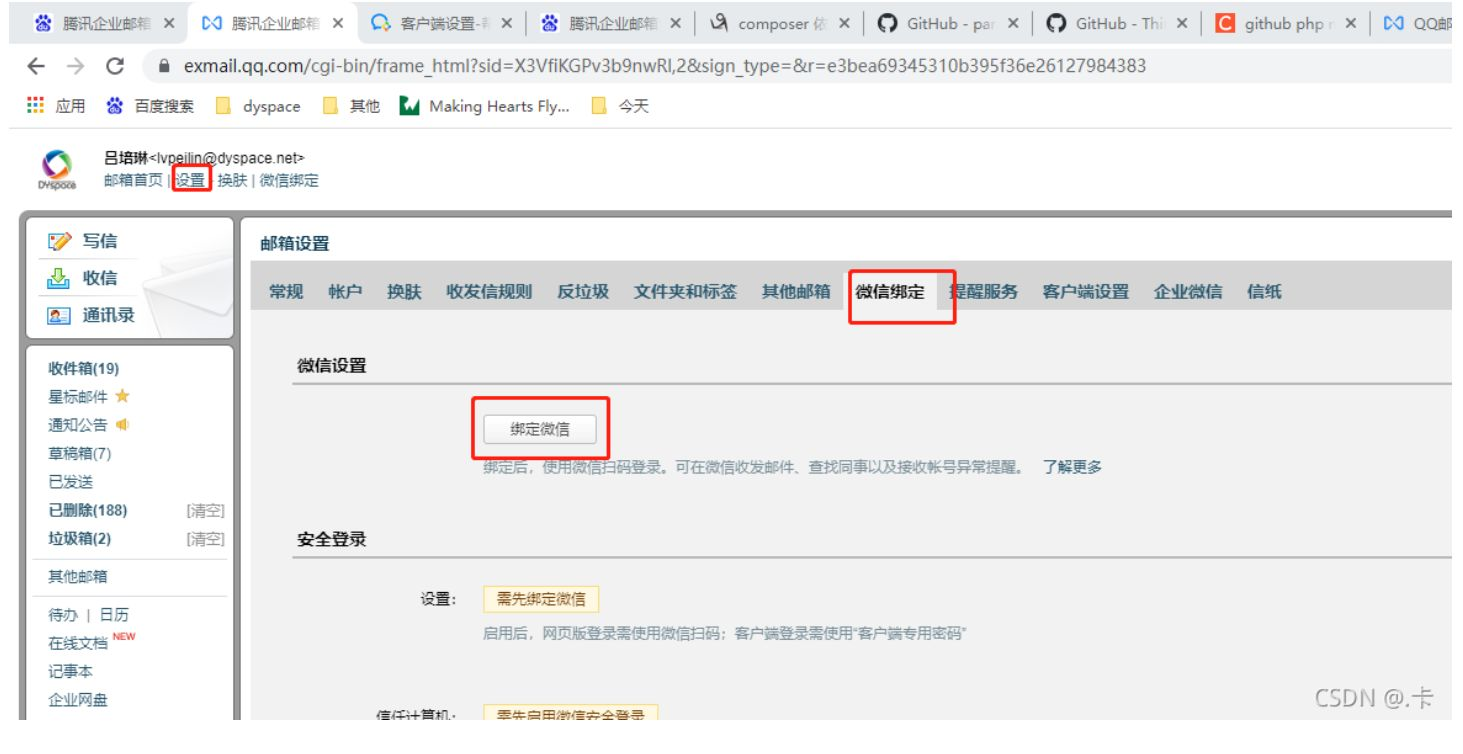Go to 邮箱首页 in the header
The image size is (1463, 754).
132,180
